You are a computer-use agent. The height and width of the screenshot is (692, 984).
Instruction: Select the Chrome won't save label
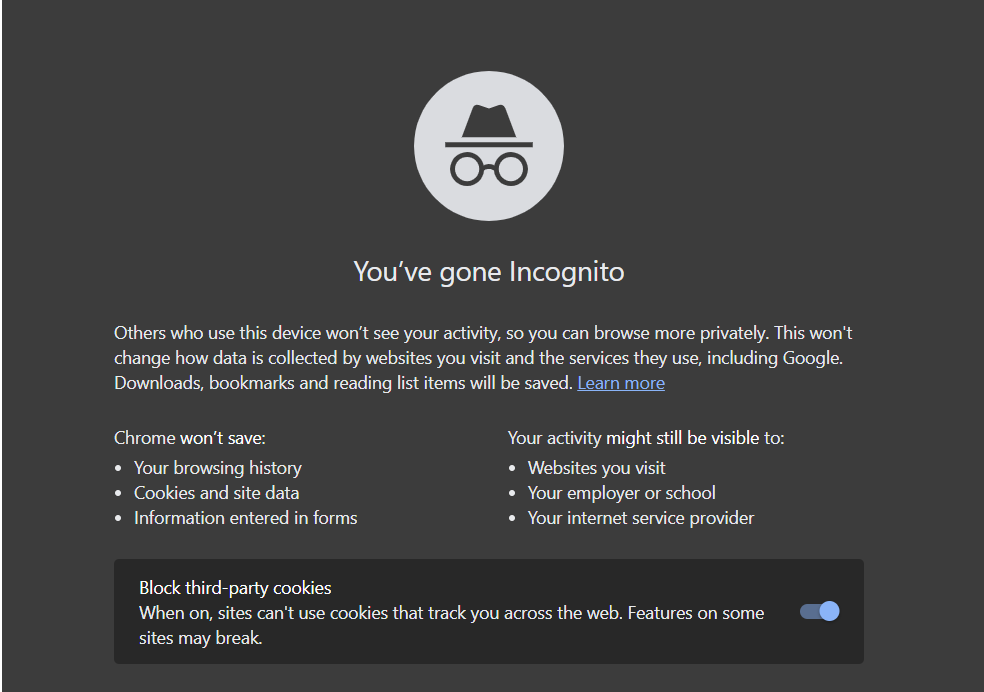point(165,437)
